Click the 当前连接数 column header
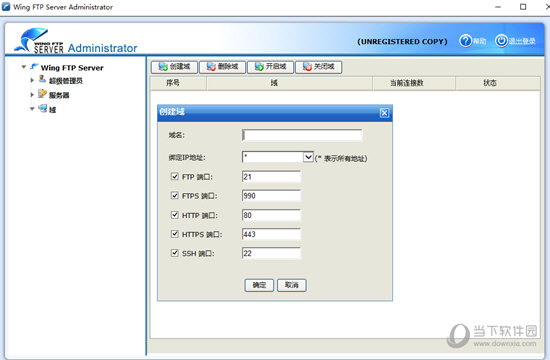 (414, 83)
